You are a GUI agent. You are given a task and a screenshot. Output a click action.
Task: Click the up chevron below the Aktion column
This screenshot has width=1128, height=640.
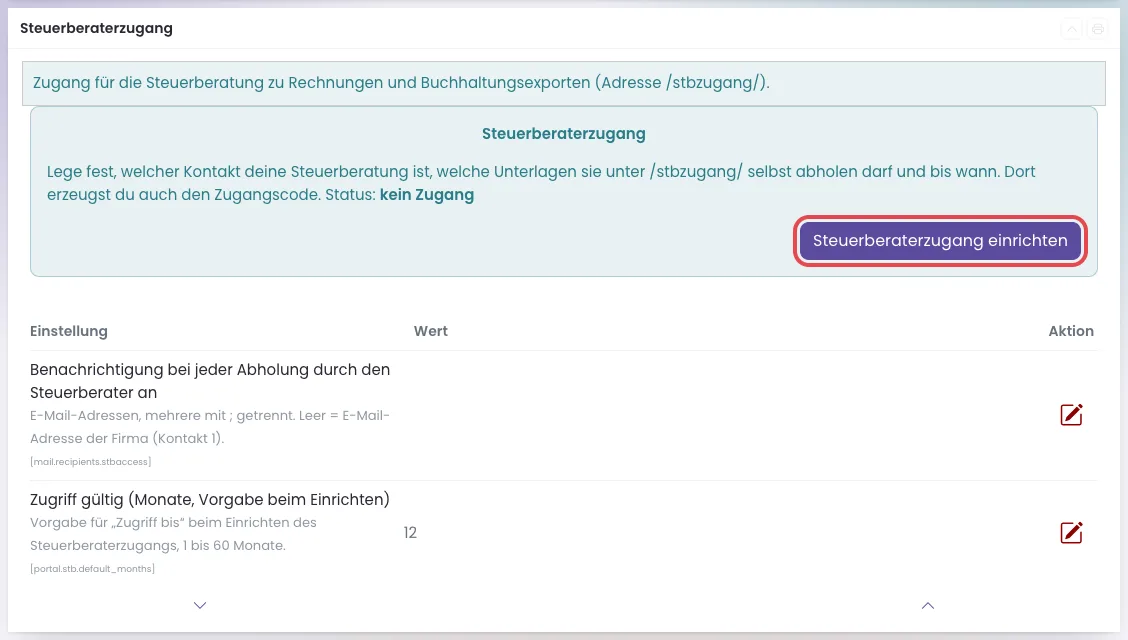928,605
